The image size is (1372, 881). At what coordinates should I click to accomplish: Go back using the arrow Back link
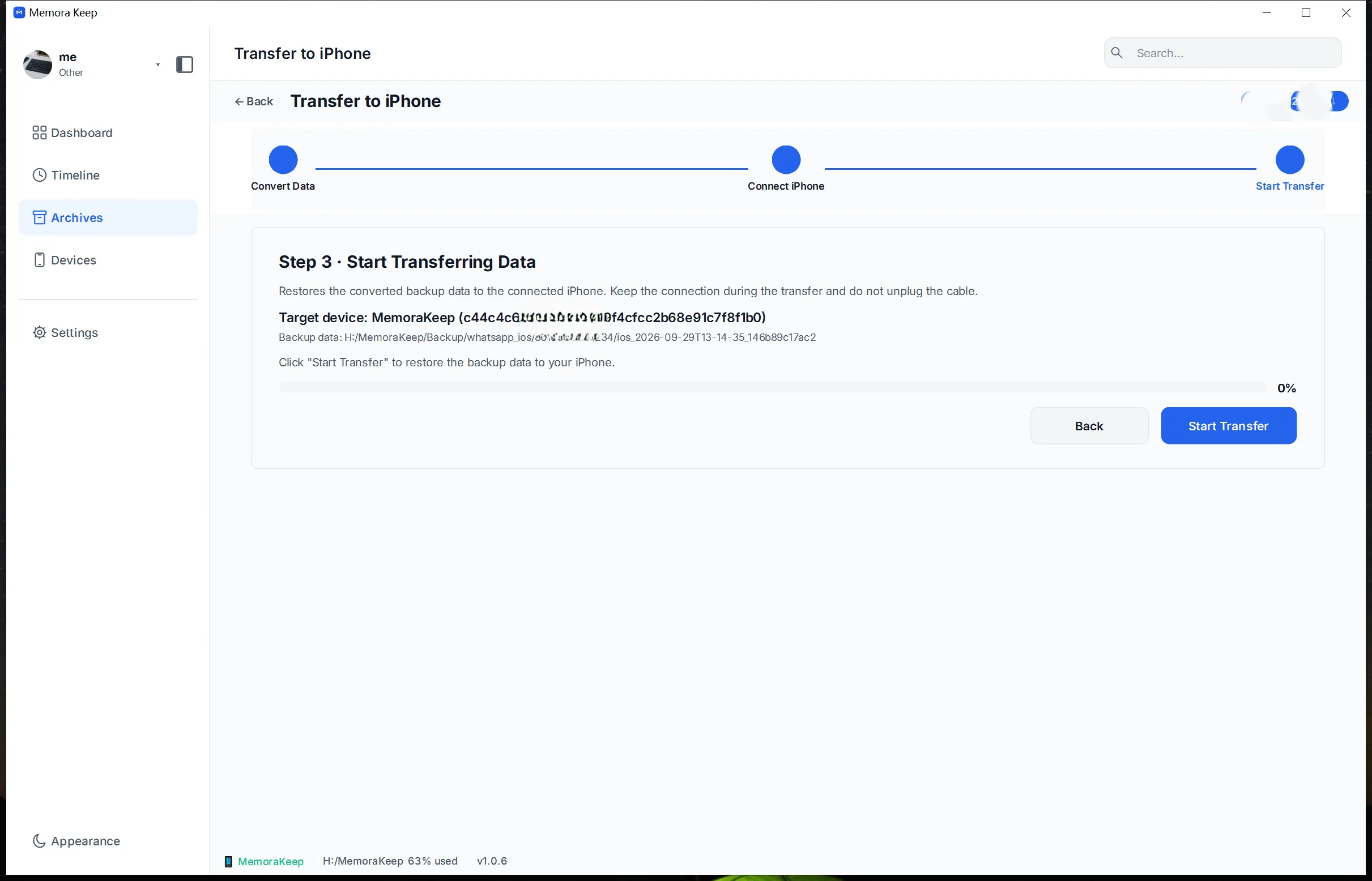coord(254,101)
